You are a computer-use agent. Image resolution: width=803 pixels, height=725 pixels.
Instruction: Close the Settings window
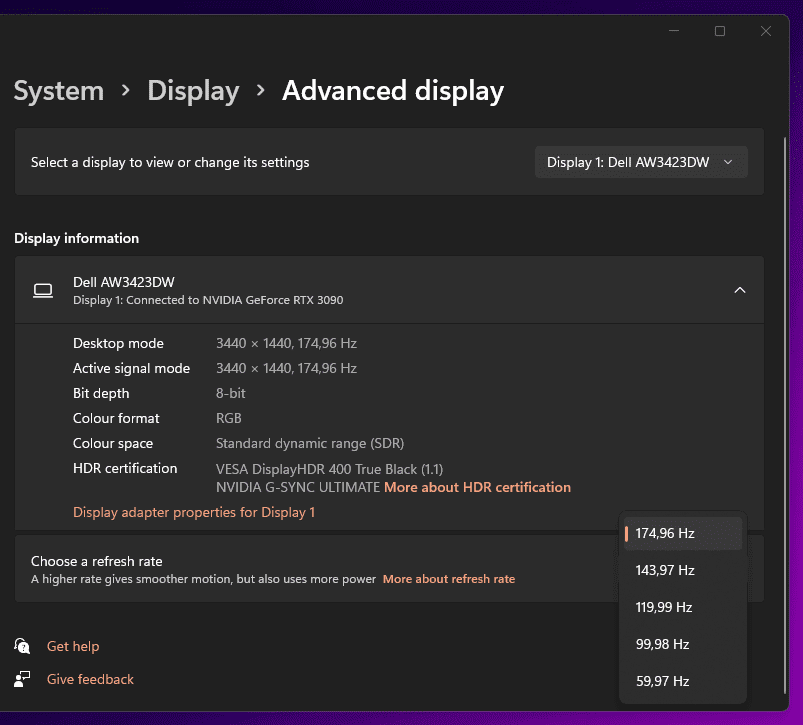pyautogui.click(x=766, y=31)
